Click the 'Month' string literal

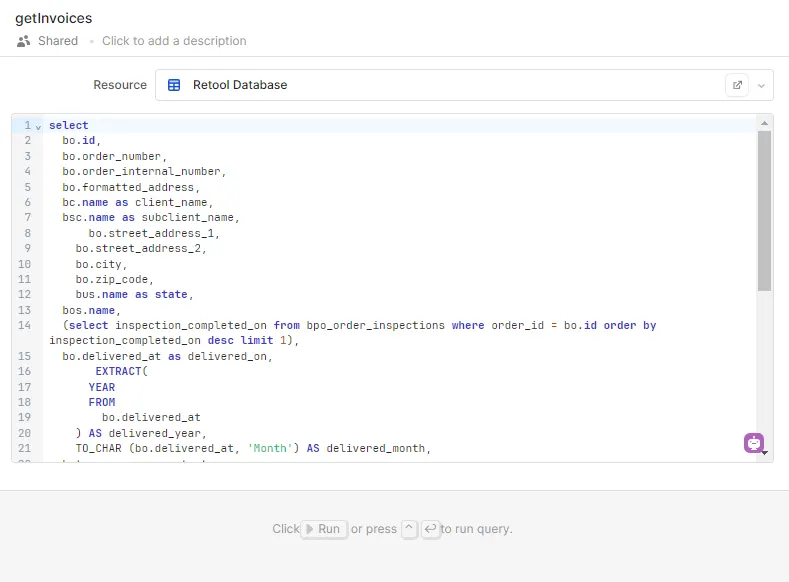click(x=270, y=448)
